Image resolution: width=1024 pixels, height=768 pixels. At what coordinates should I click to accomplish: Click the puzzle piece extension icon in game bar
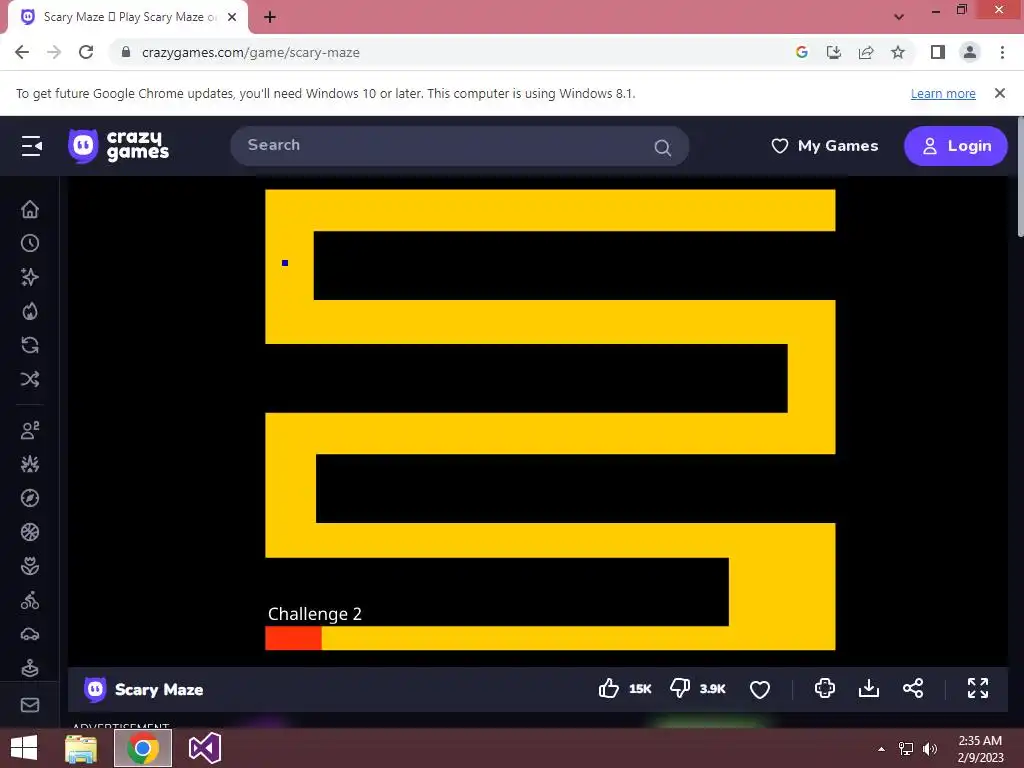click(x=825, y=688)
